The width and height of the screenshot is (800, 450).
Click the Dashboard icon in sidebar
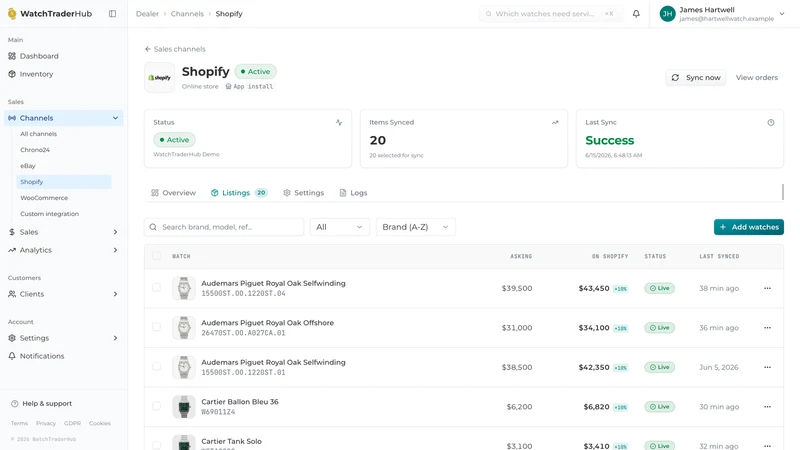point(12,56)
